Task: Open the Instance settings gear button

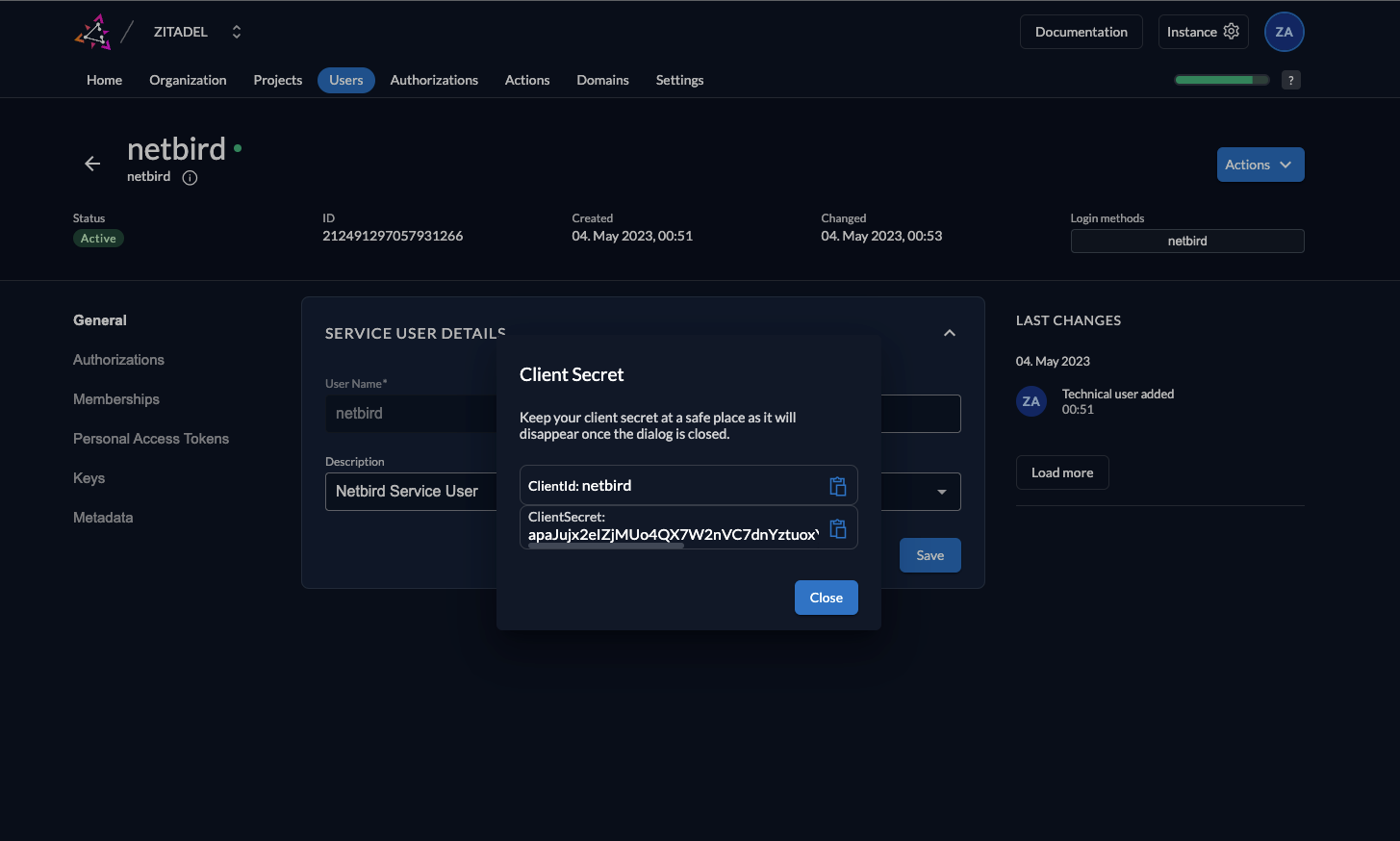Action: (1204, 32)
